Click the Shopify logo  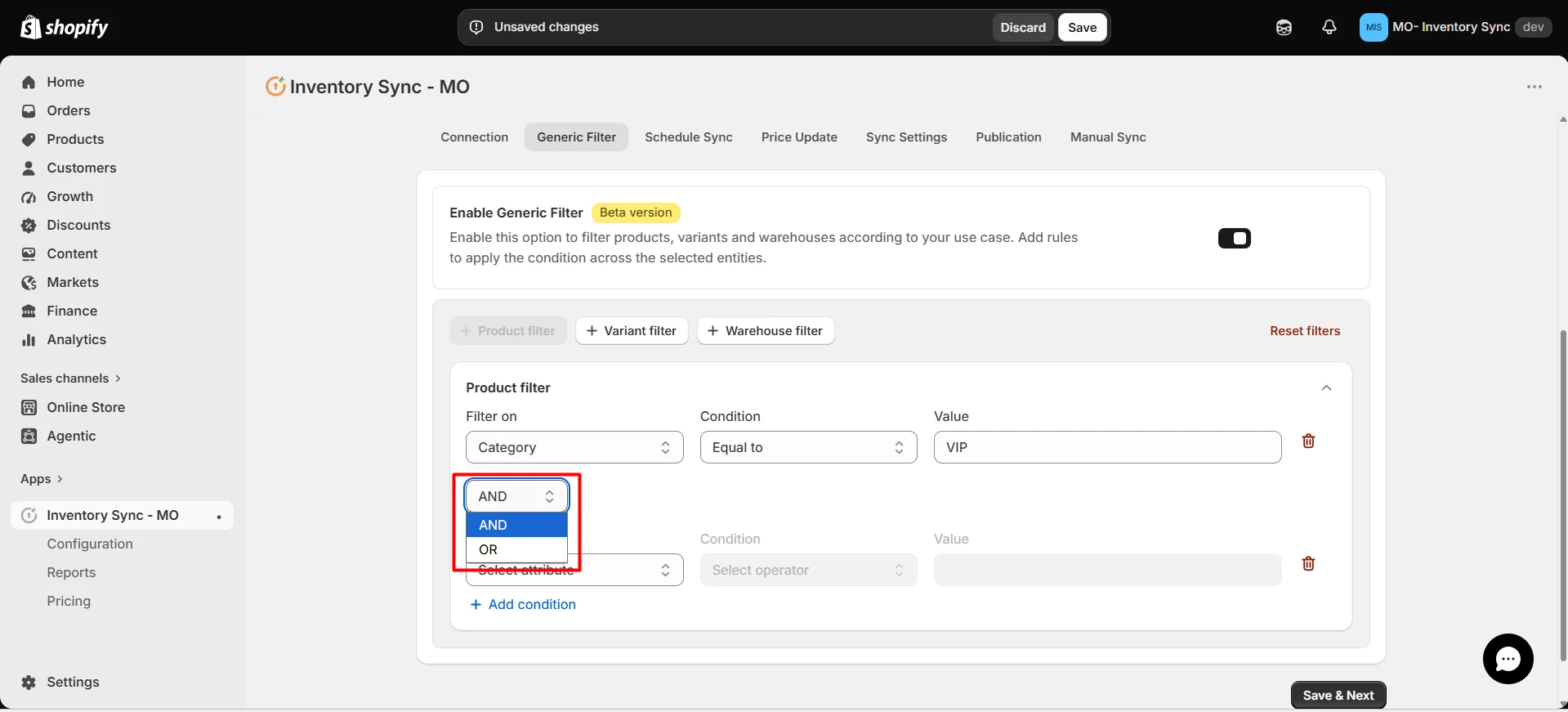pyautogui.click(x=64, y=27)
